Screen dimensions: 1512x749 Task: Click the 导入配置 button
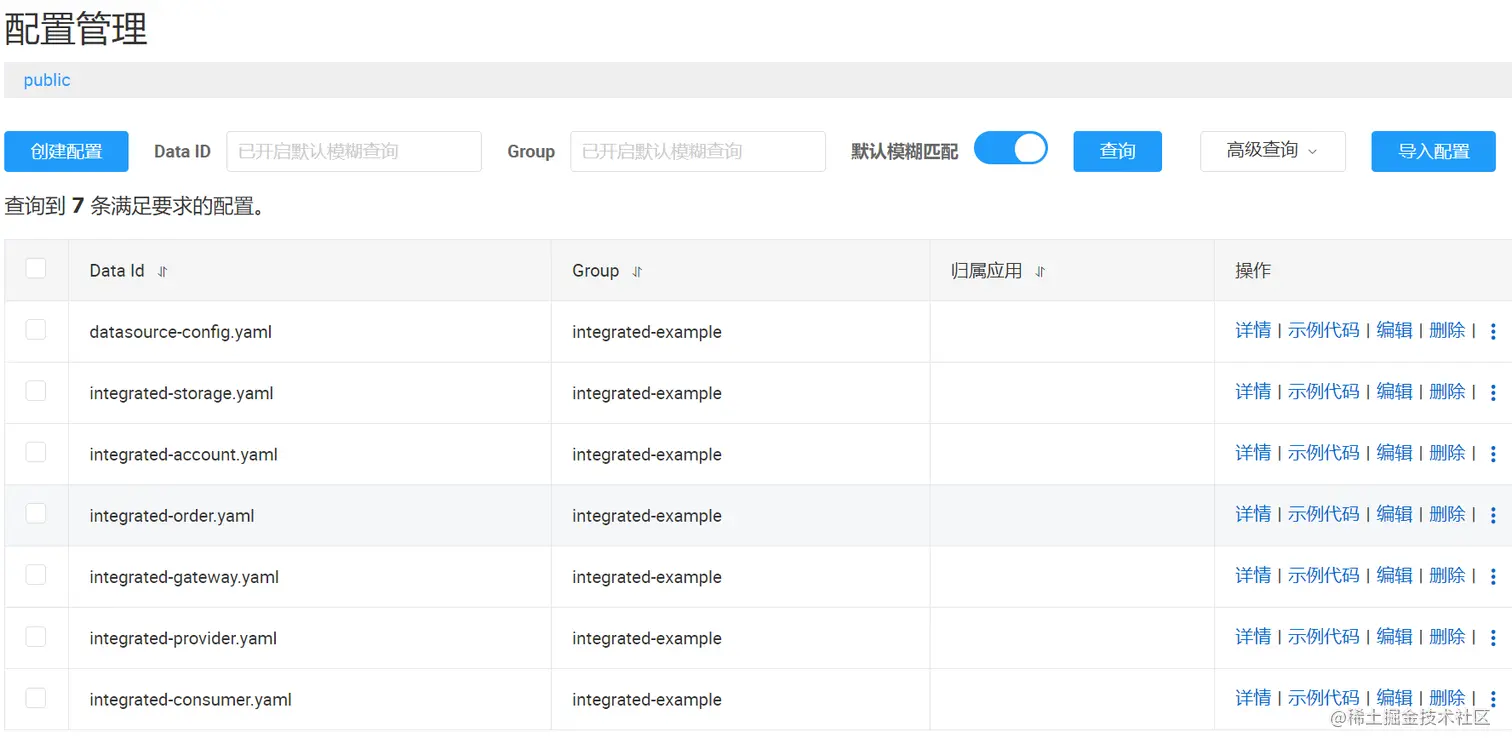tap(1434, 151)
